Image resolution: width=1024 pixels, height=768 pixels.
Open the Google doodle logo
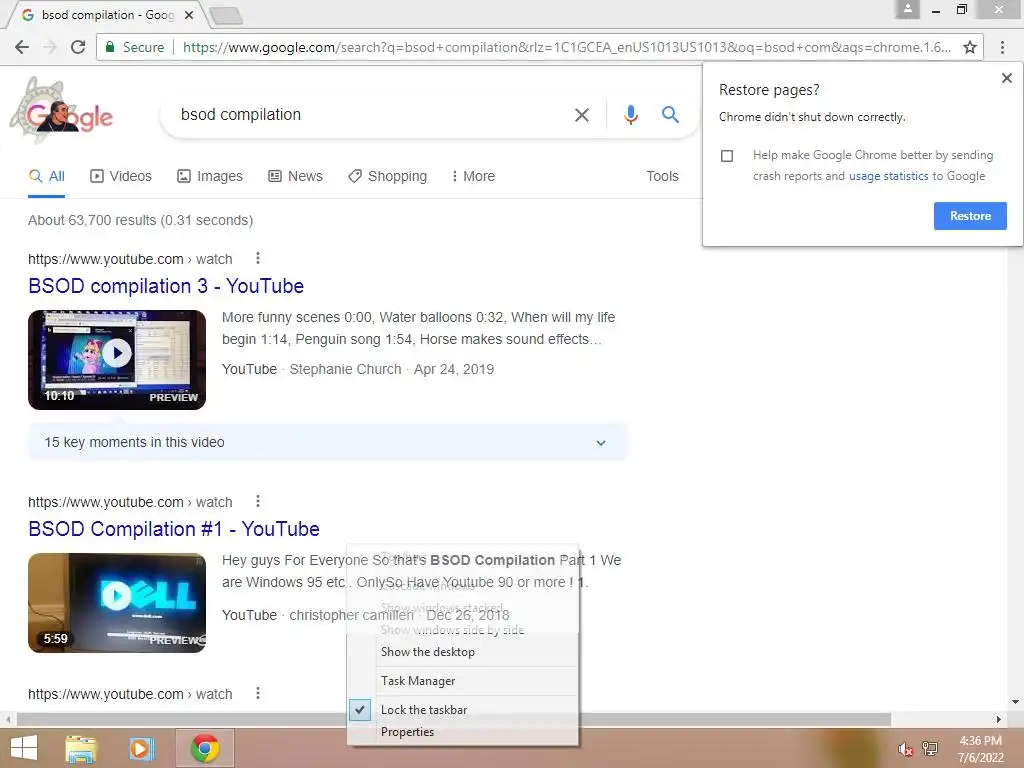pos(61,110)
